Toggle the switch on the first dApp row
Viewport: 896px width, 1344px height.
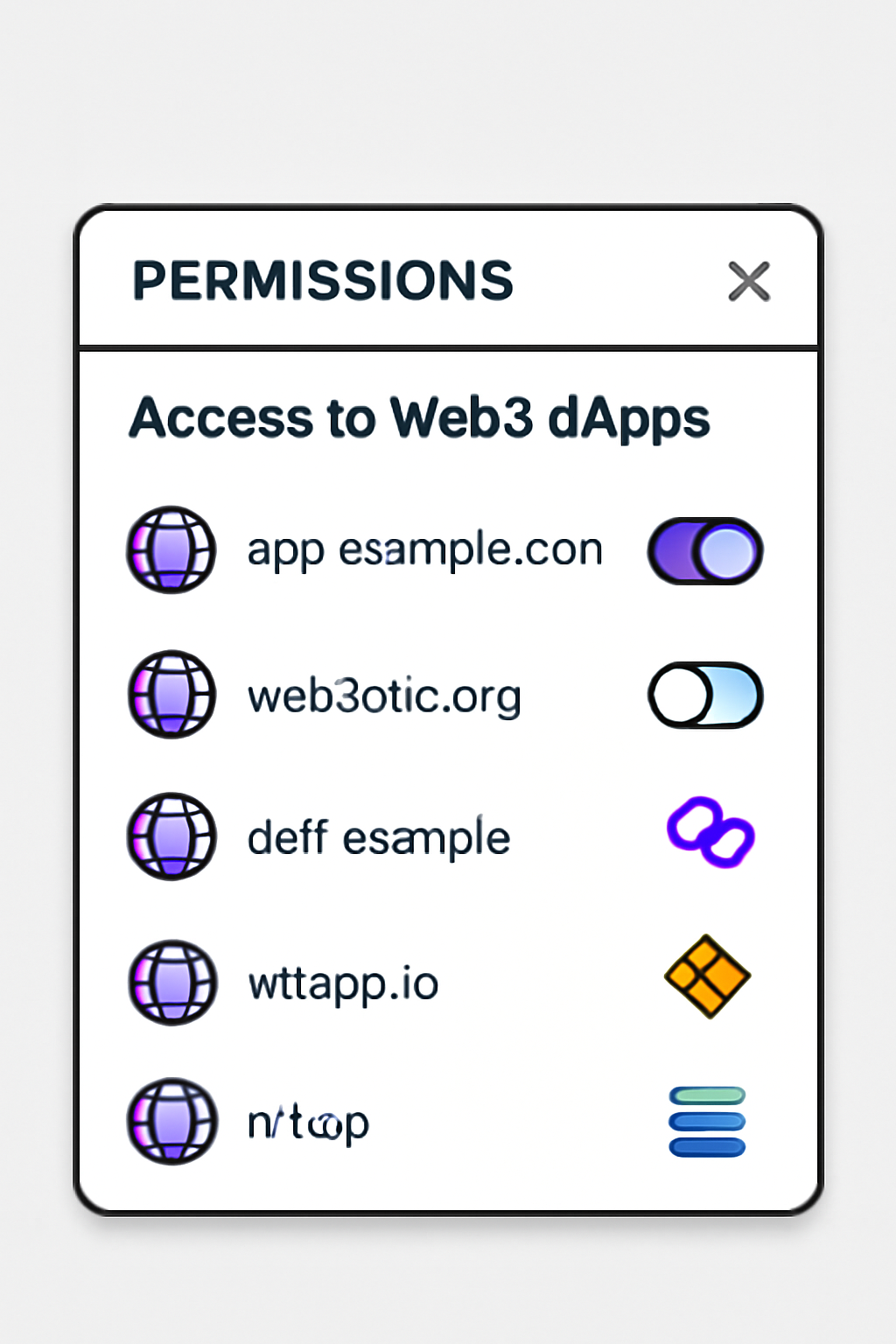(704, 550)
